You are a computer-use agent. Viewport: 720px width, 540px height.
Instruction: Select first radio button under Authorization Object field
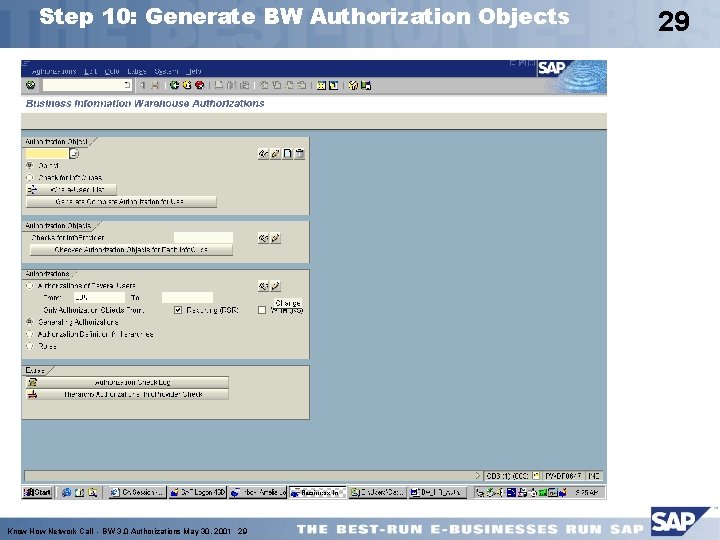pyautogui.click(x=30, y=165)
